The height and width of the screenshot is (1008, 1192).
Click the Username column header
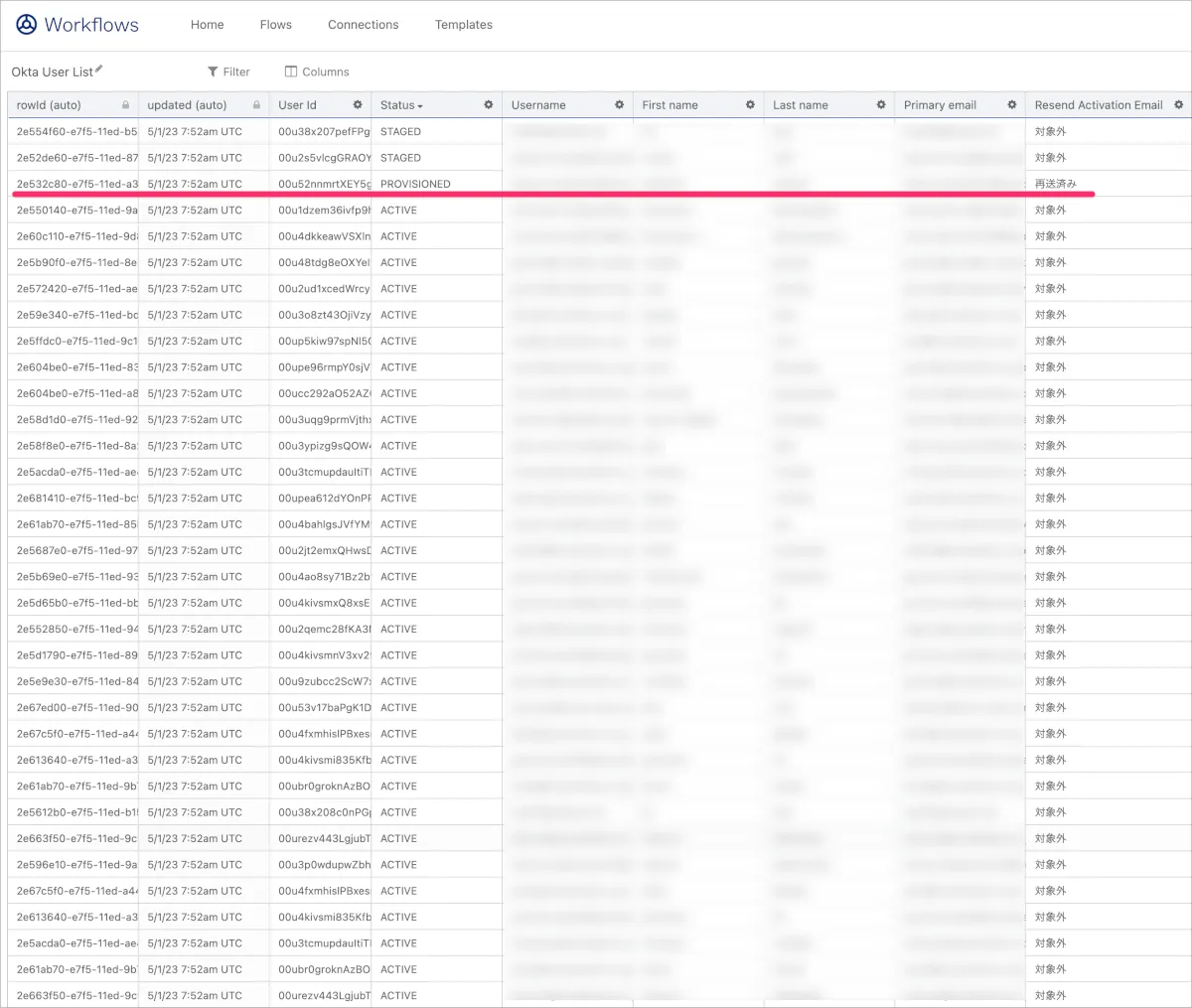(567, 105)
